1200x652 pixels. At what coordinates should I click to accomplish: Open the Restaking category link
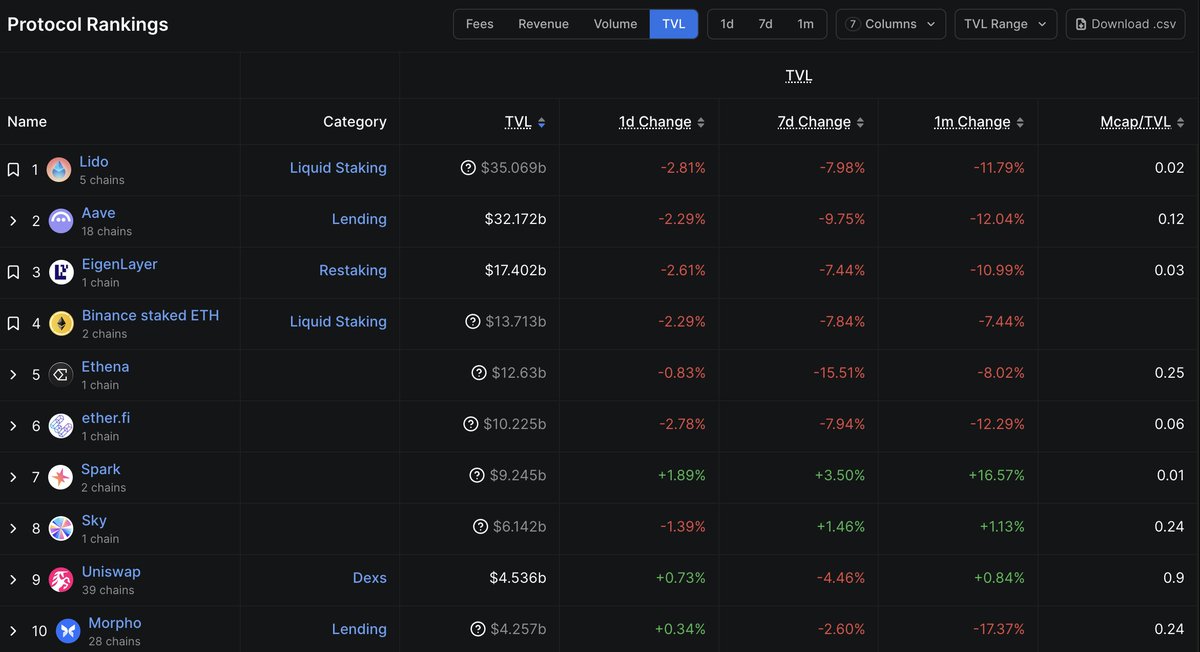(353, 270)
